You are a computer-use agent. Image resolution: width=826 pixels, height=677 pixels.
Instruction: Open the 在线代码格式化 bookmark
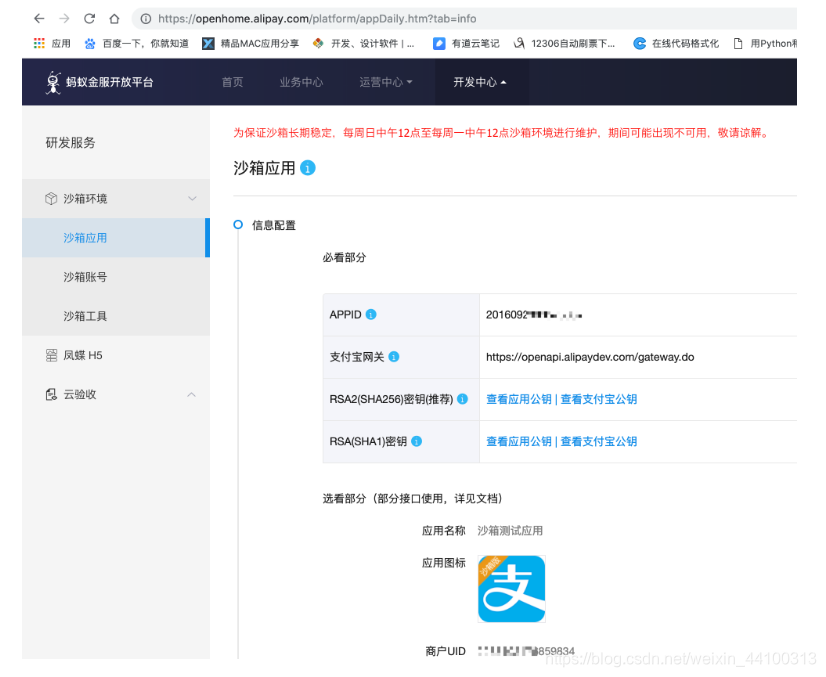(676, 43)
